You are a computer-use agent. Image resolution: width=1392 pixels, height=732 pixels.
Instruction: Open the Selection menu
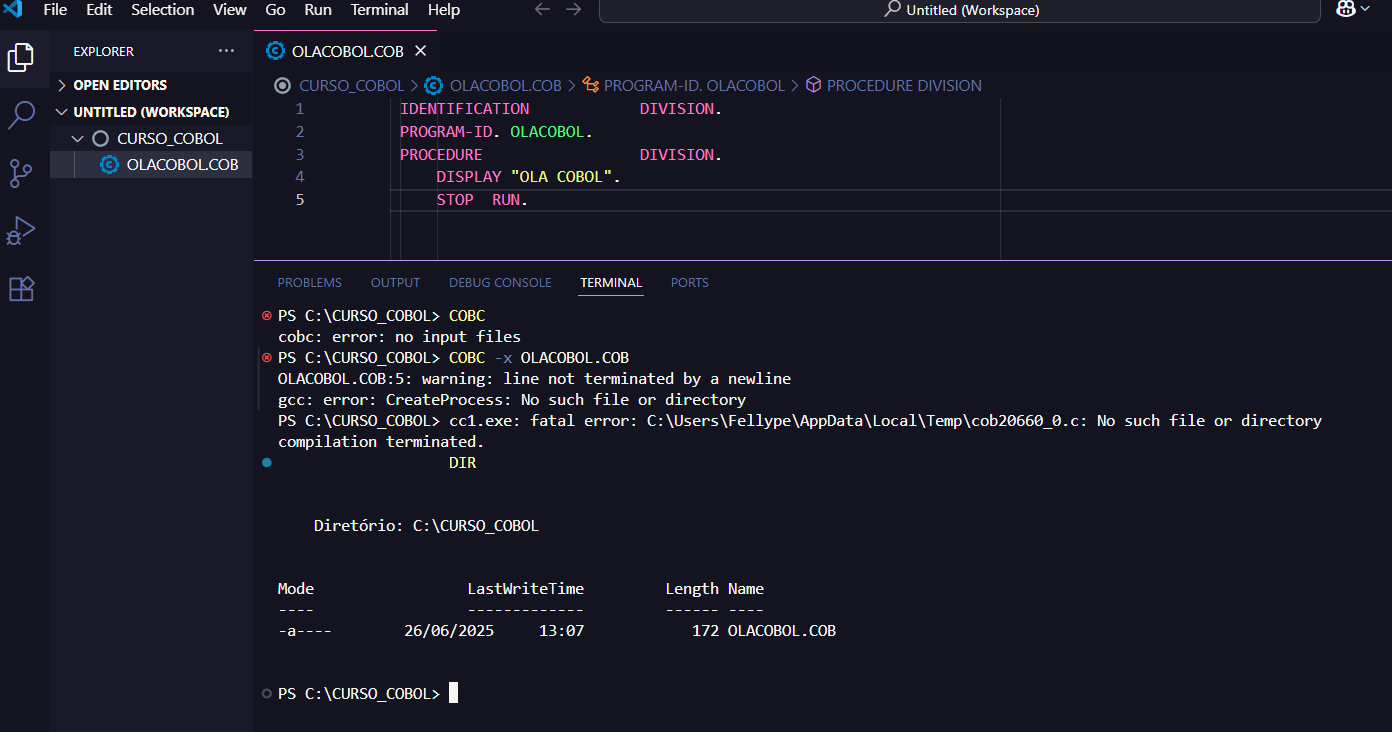coord(163,10)
